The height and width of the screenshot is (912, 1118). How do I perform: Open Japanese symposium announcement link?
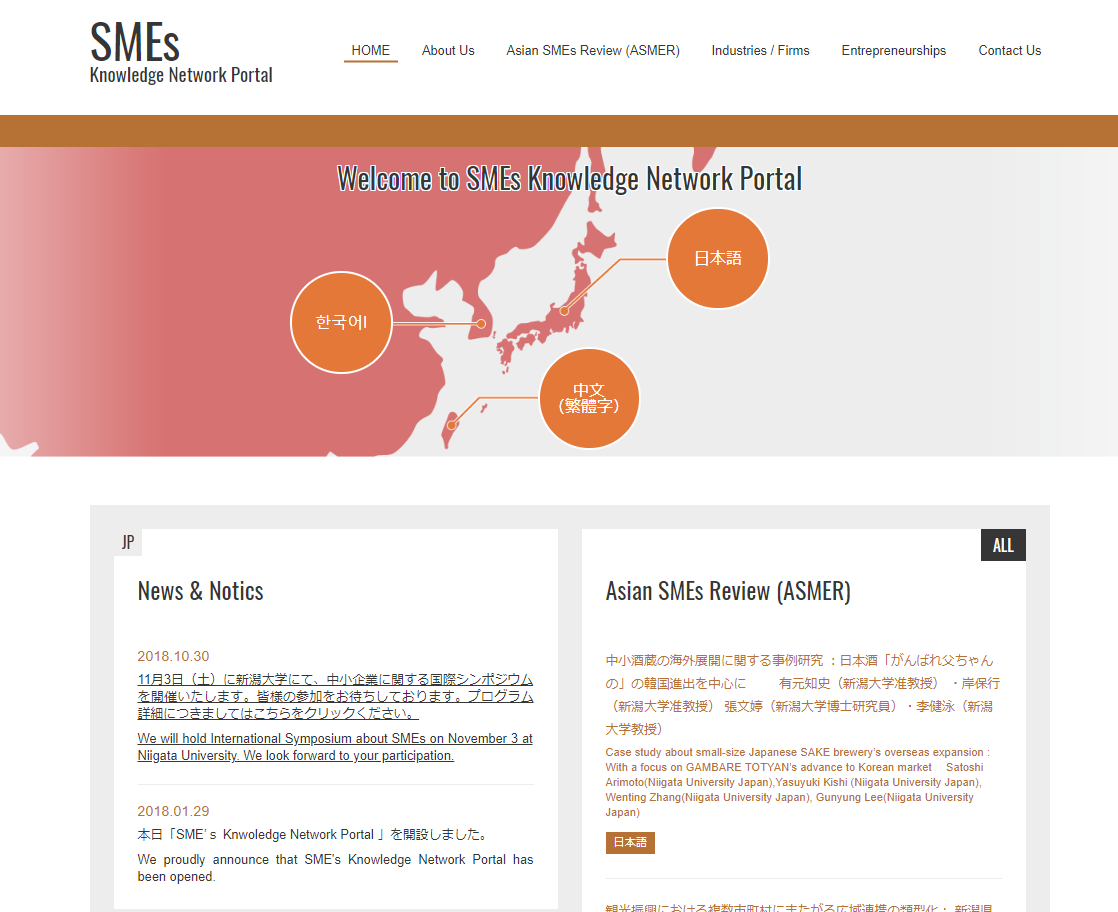(x=335, y=696)
